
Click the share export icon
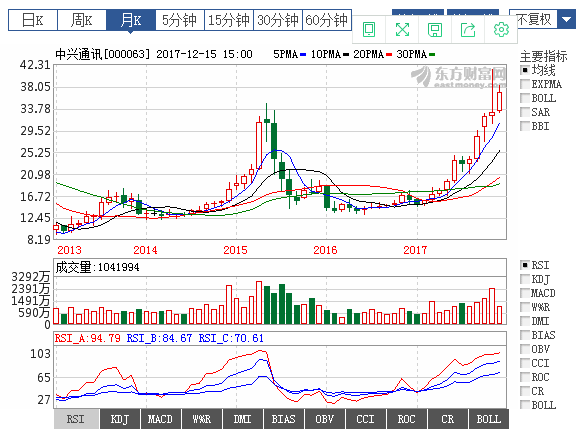click(468, 30)
